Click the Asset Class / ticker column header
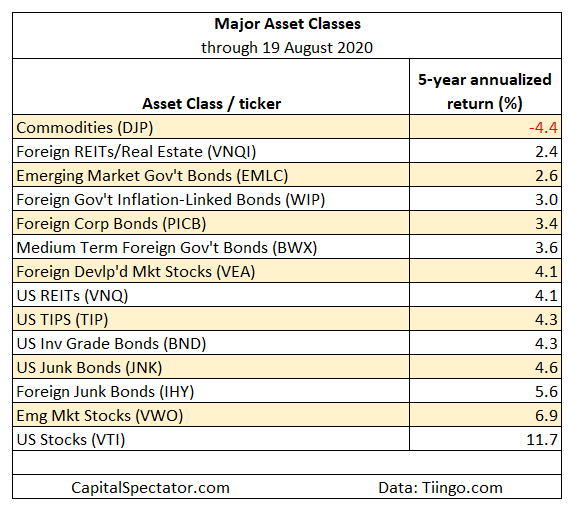This screenshot has width=574, height=509. (x=211, y=104)
